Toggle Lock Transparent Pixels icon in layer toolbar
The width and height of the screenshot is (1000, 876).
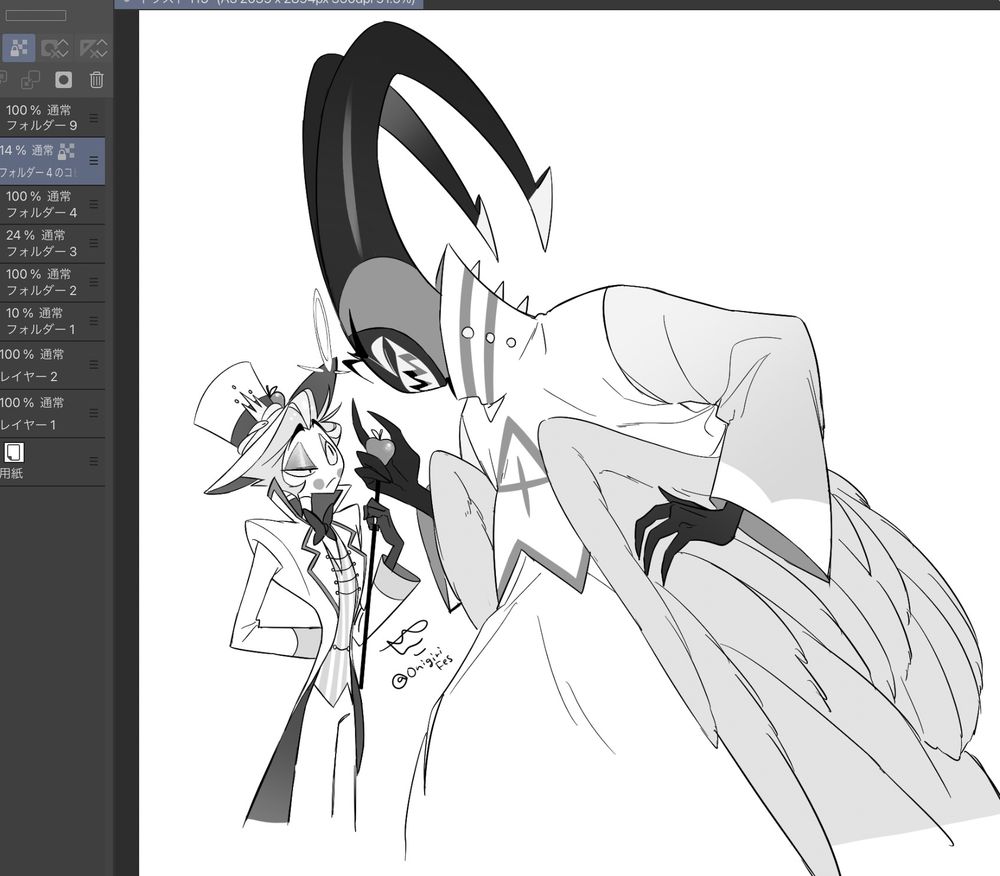pyautogui.click(x=18, y=48)
